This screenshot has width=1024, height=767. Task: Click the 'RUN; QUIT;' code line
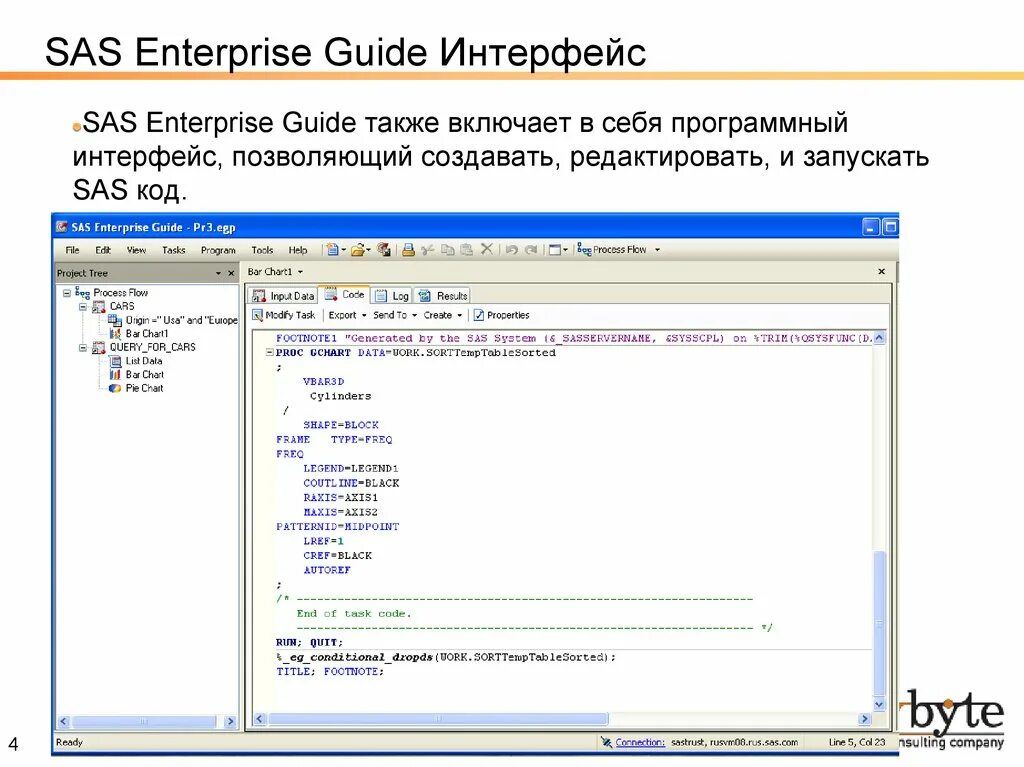(309, 642)
